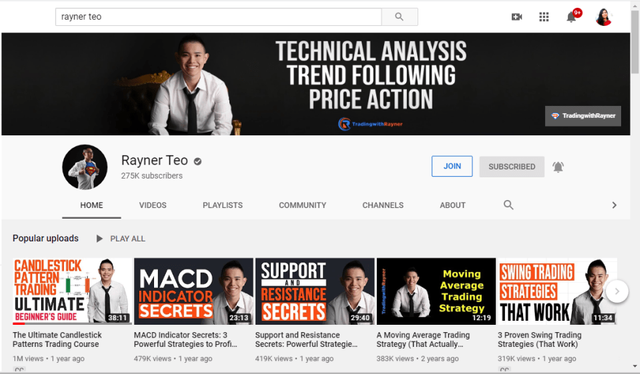Click the Technical Analysis channel banner

(315, 84)
